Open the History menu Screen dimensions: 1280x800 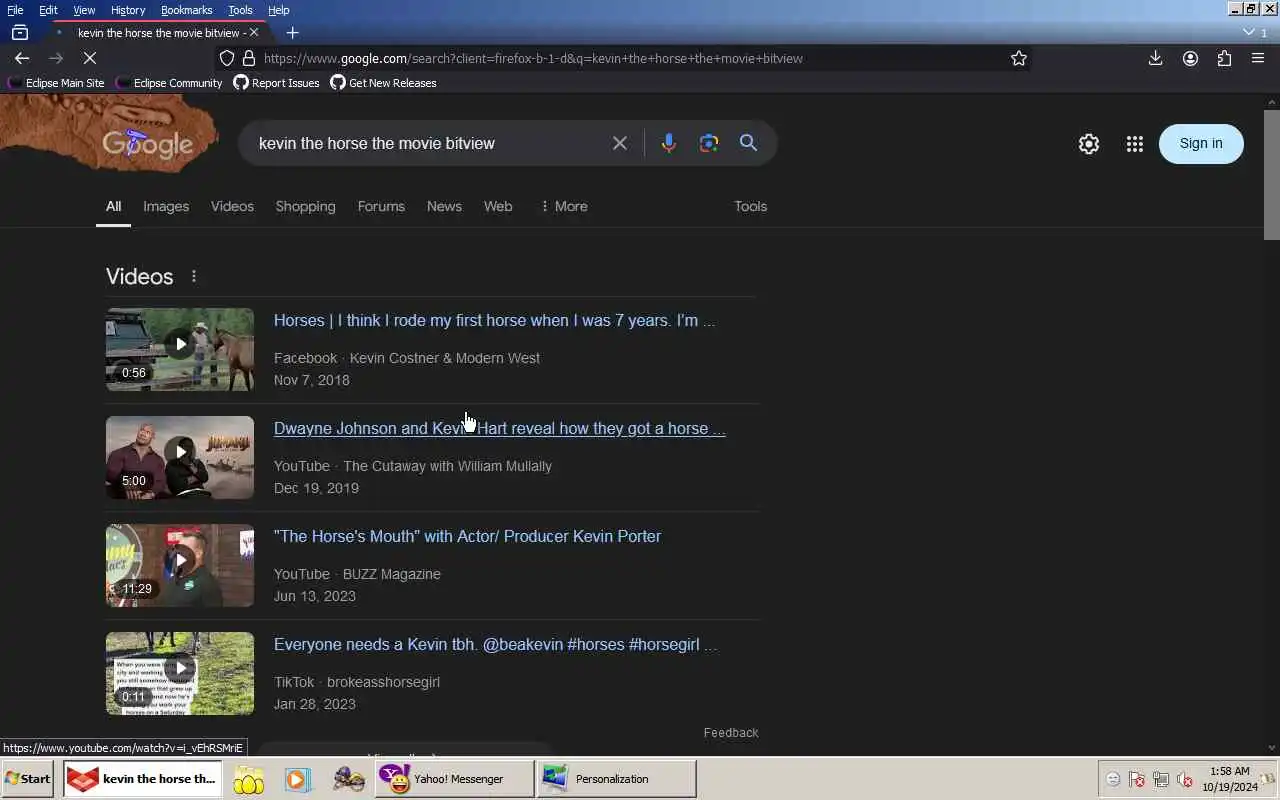(x=128, y=10)
